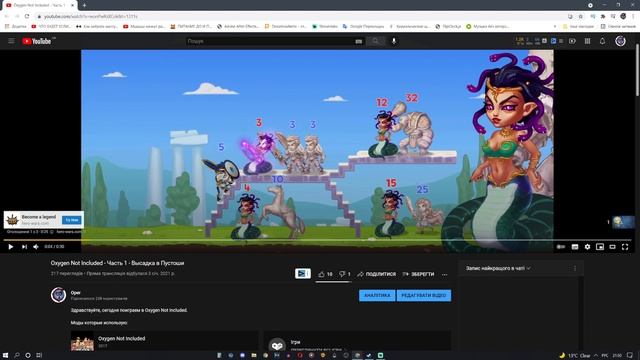Open АНАЛІТИКА analytics button
640x360 pixels.
pyautogui.click(x=377, y=295)
